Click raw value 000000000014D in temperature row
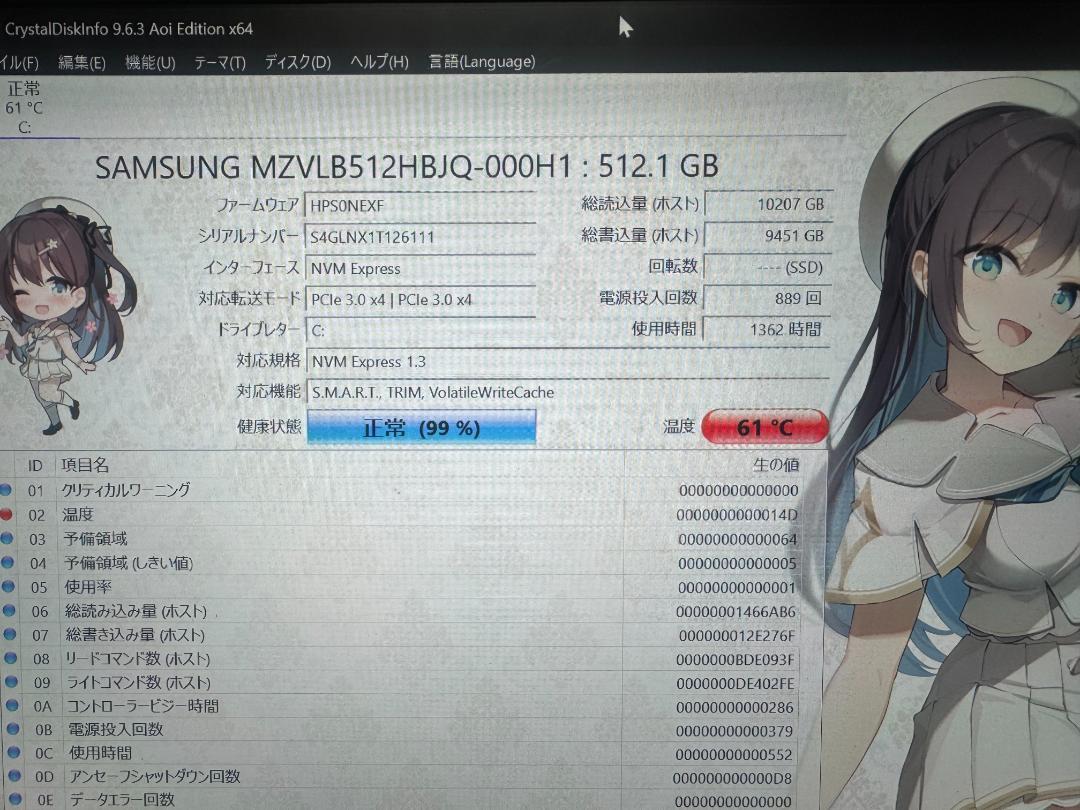The height and width of the screenshot is (810, 1080). click(x=736, y=515)
